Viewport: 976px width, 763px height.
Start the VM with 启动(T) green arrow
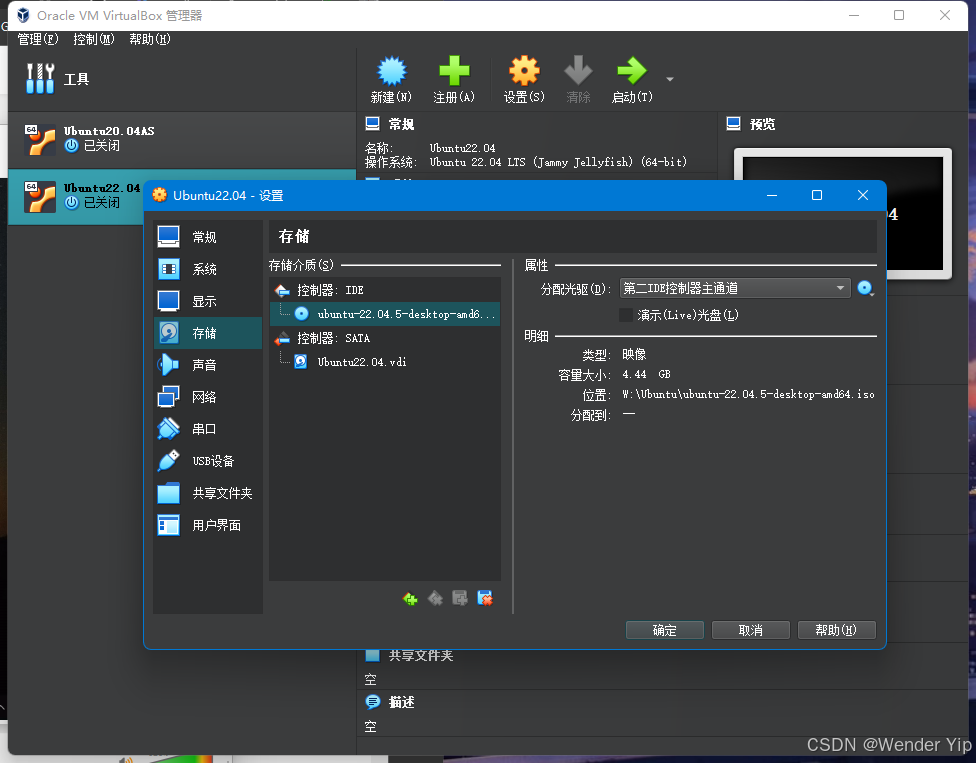pos(631,71)
